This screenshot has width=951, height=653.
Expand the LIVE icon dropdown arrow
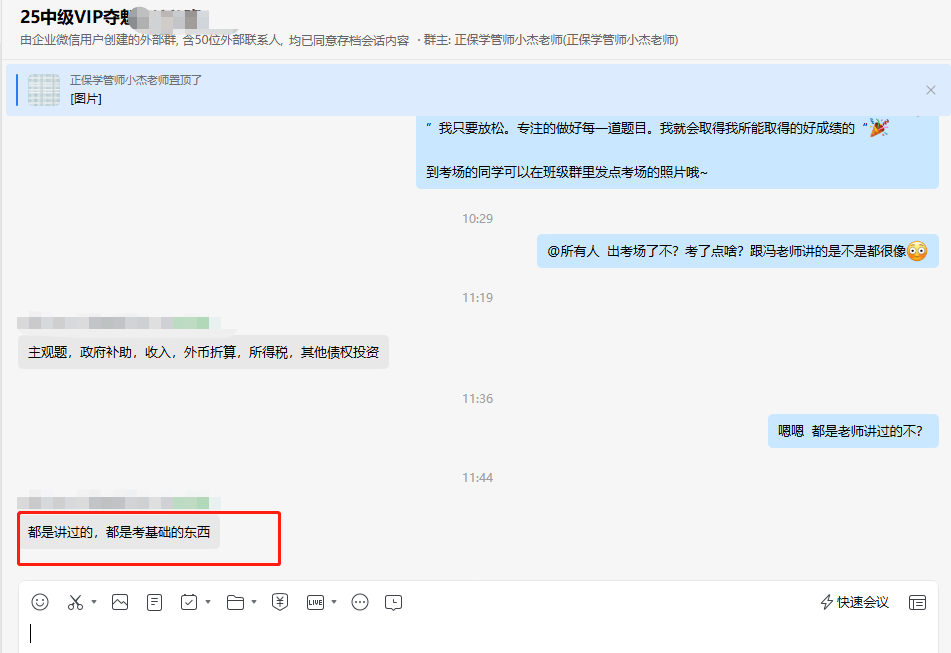pos(332,602)
